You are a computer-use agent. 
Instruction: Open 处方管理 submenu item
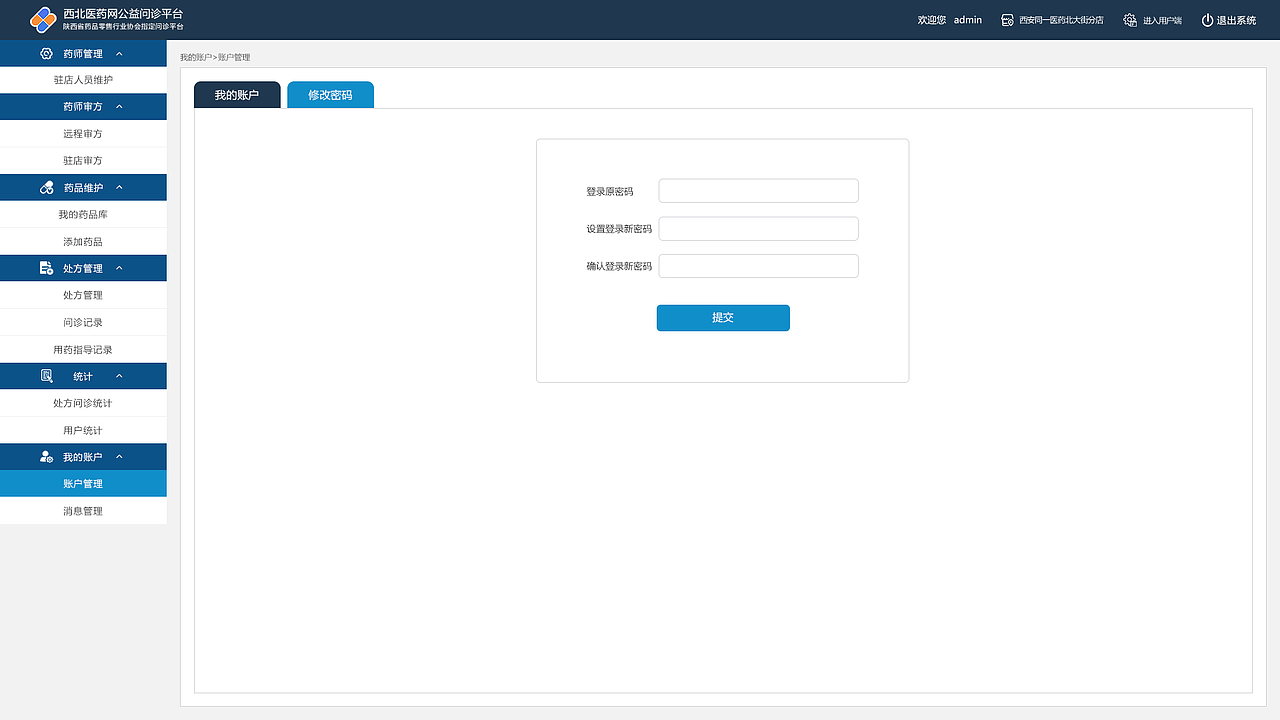(83, 295)
